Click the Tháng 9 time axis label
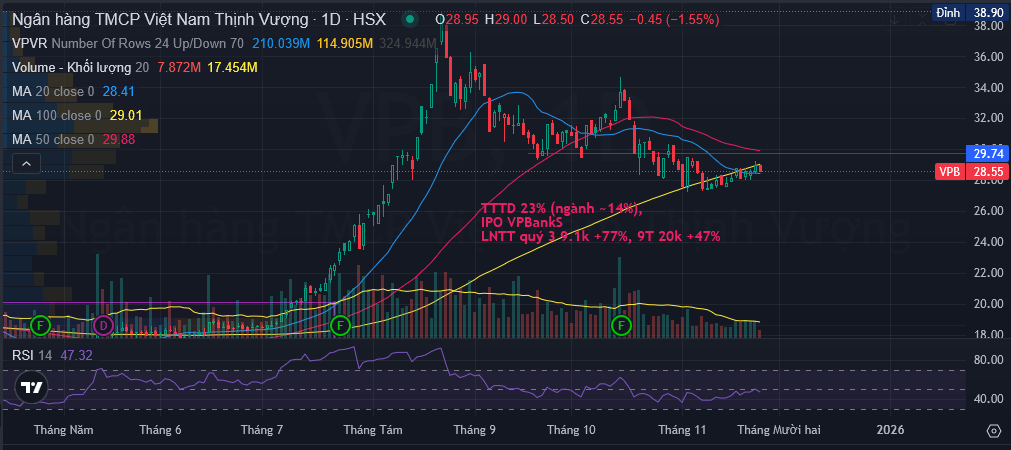The width and height of the screenshot is (1011, 450). pos(475,429)
